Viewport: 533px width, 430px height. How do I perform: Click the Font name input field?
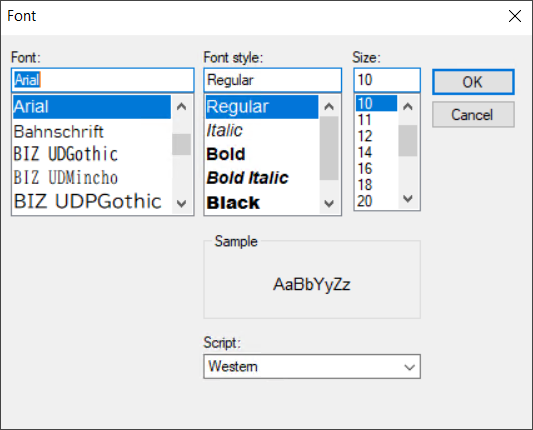(103, 80)
